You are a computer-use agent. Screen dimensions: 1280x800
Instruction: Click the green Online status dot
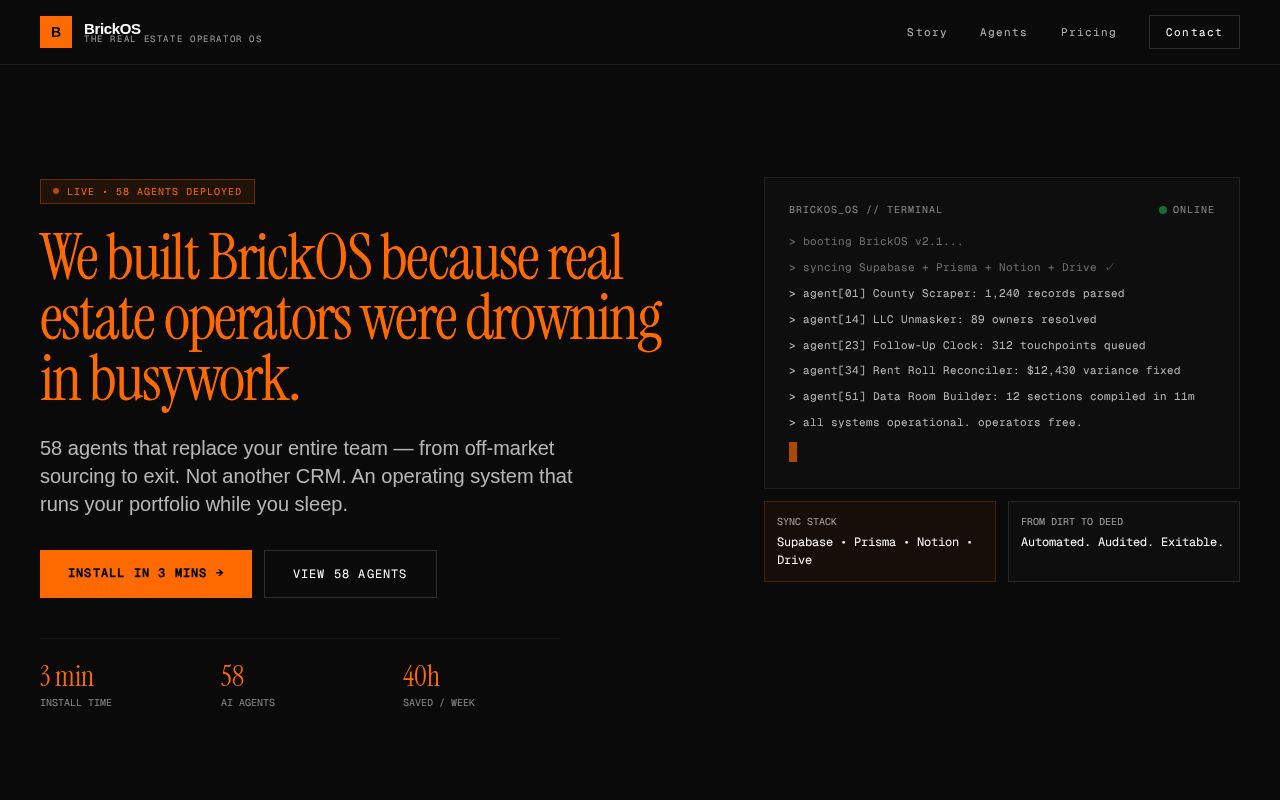(1163, 210)
